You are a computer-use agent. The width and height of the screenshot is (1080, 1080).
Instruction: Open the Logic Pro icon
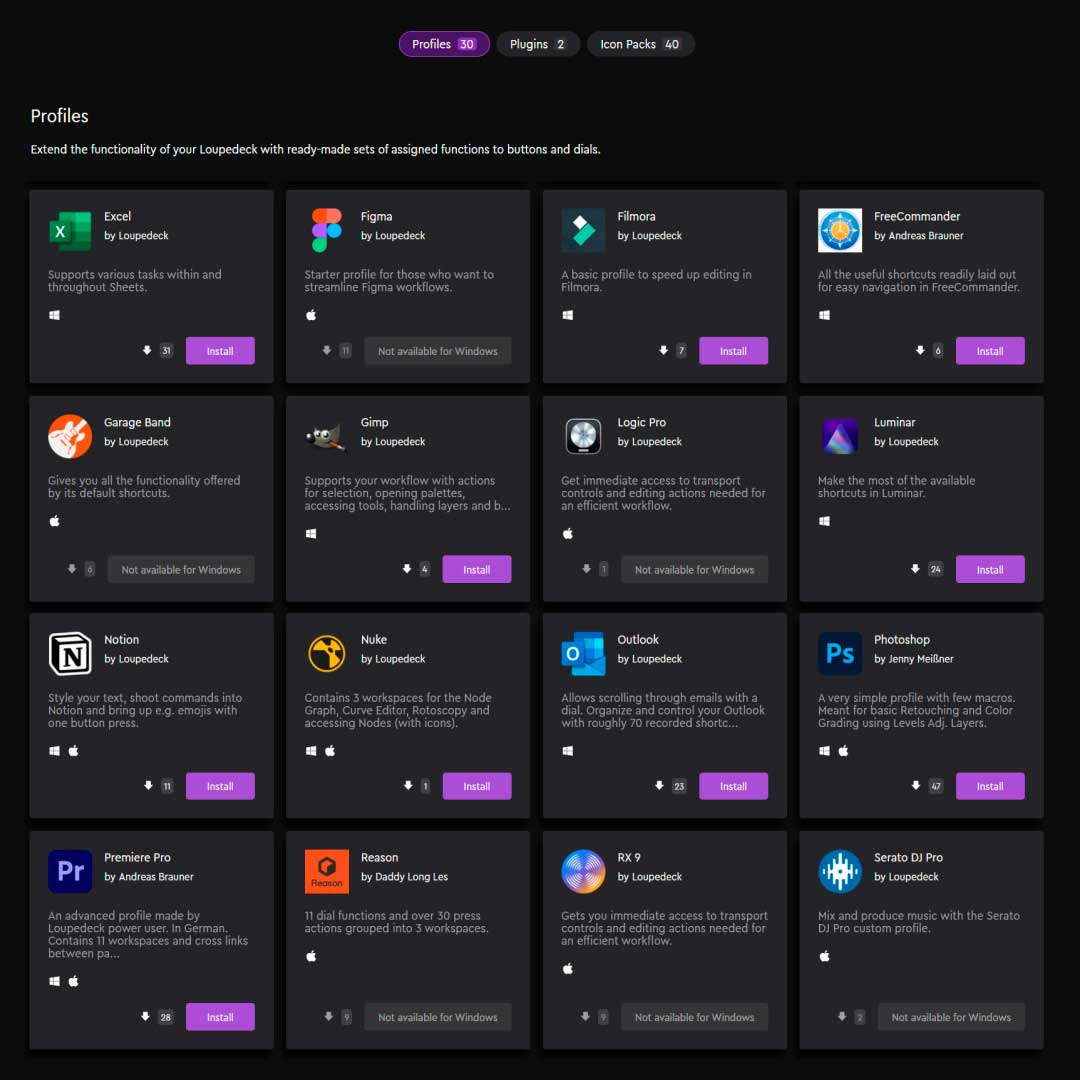(583, 436)
